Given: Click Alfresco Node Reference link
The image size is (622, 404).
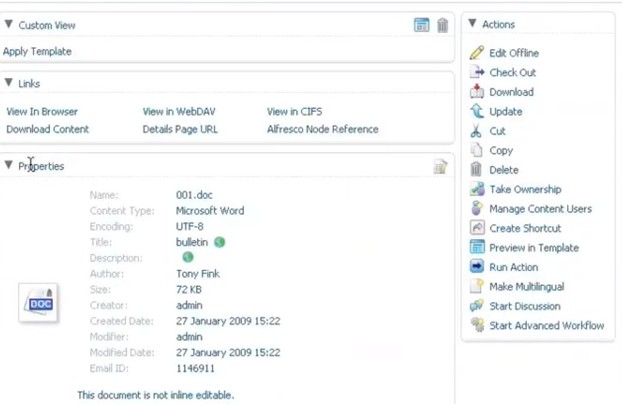Looking at the screenshot, I should coord(322,129).
